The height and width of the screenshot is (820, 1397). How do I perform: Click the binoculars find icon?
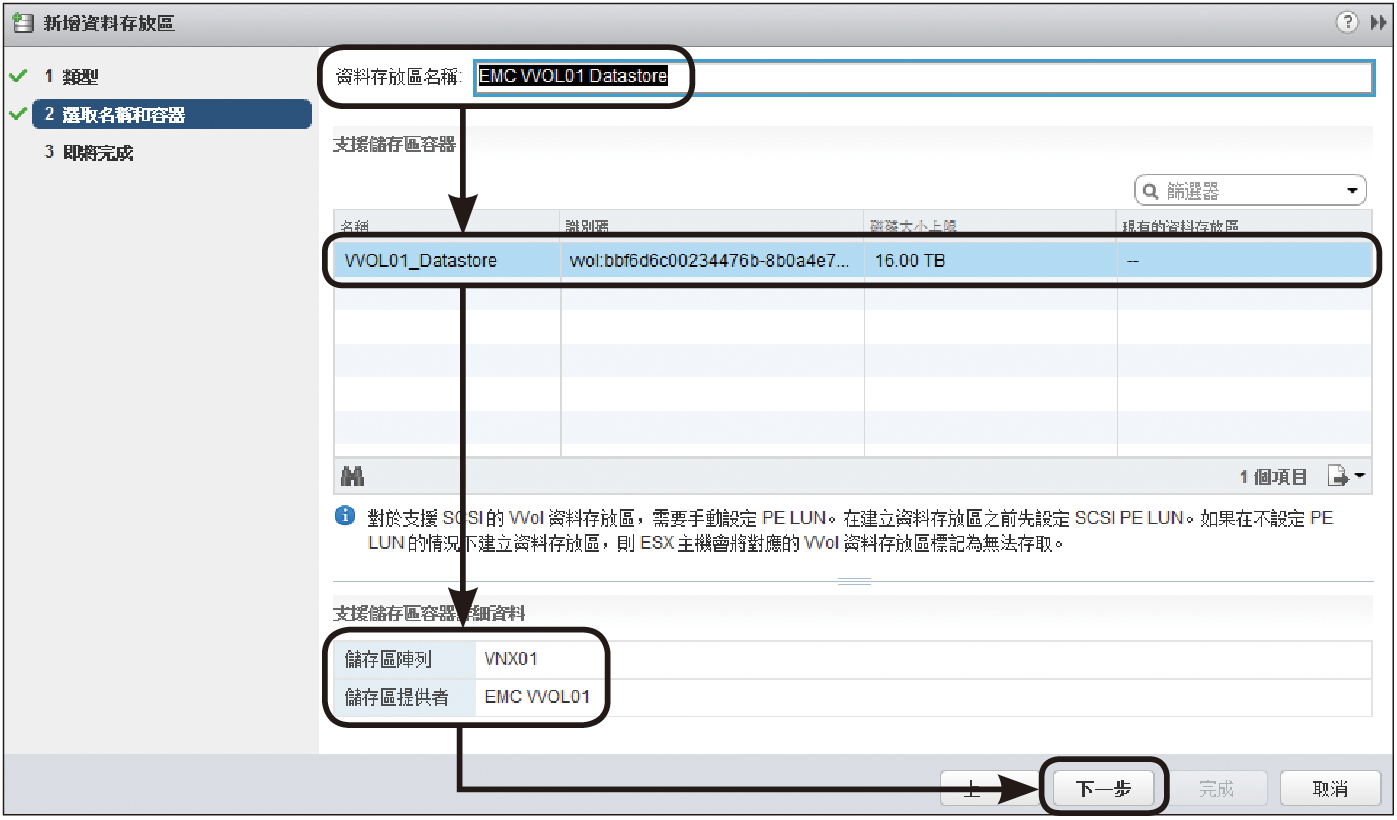click(351, 475)
